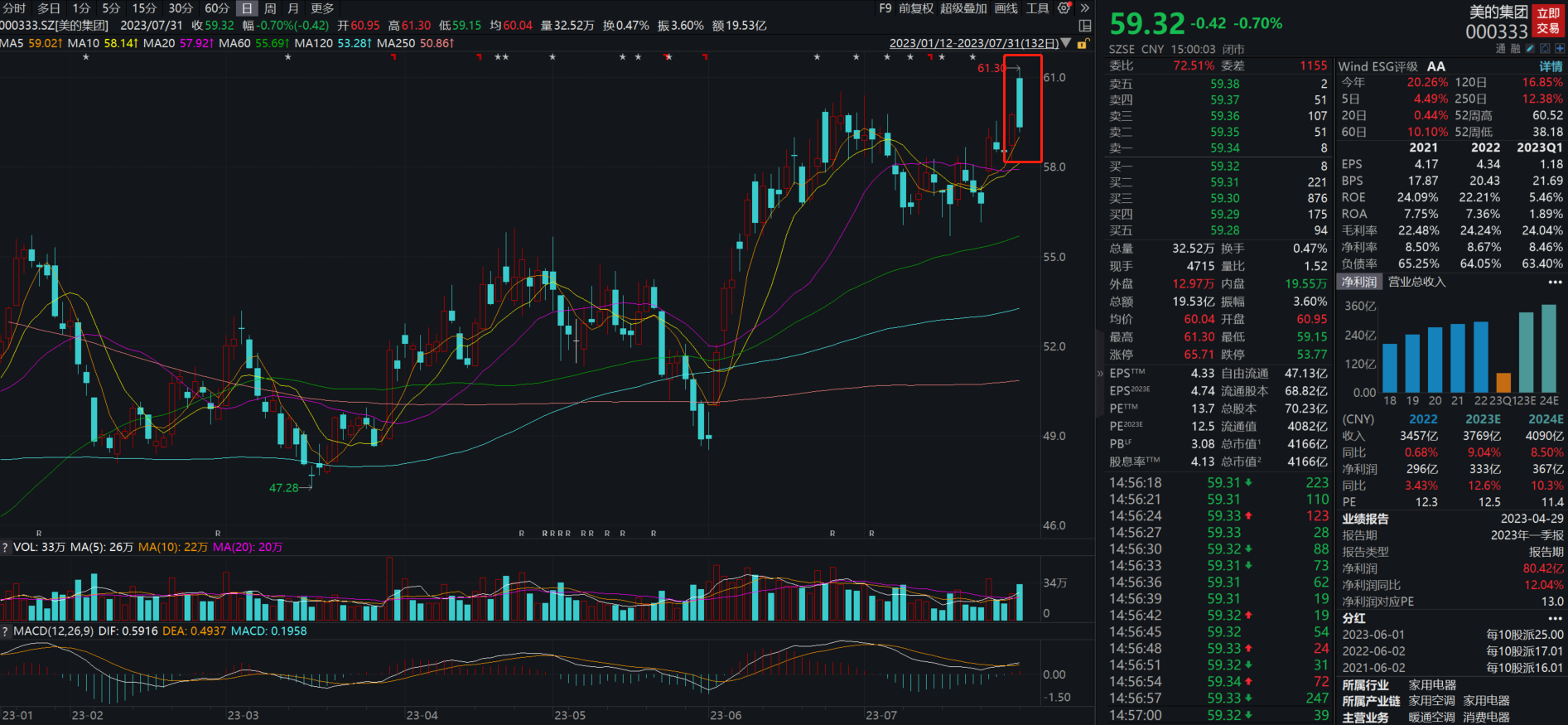Viewport: 1568px width, 725px height.
Task: Click the panel layout icon below the gear
Action: click(1085, 26)
